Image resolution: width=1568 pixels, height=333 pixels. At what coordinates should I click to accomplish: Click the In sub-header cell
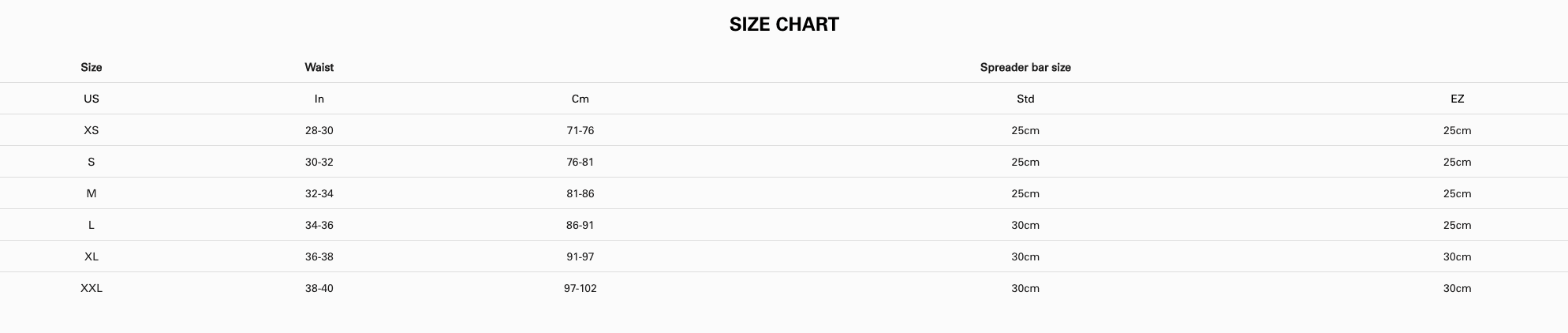pos(319,99)
